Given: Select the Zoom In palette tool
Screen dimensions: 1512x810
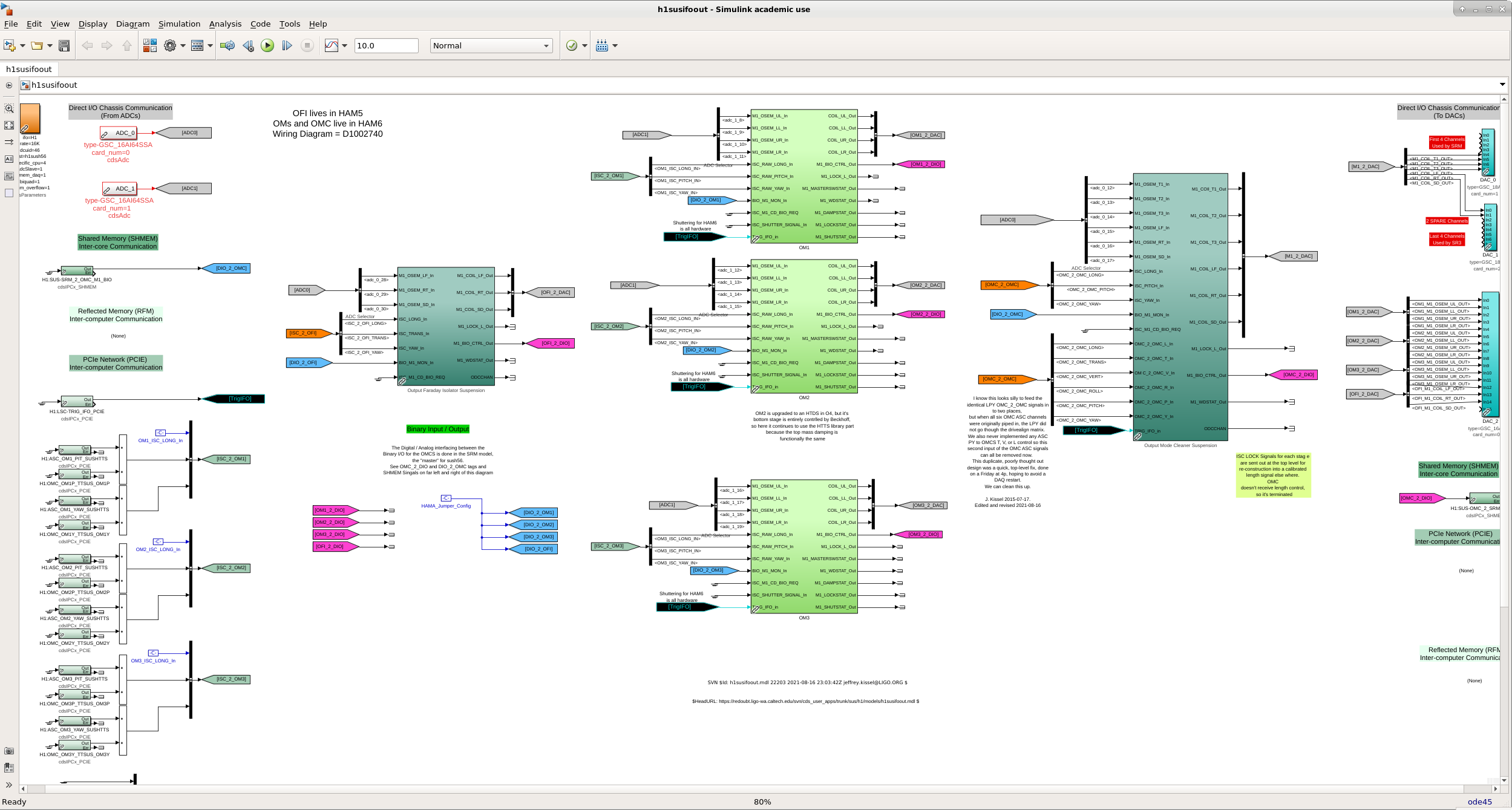Looking at the screenshot, I should 9,109.
